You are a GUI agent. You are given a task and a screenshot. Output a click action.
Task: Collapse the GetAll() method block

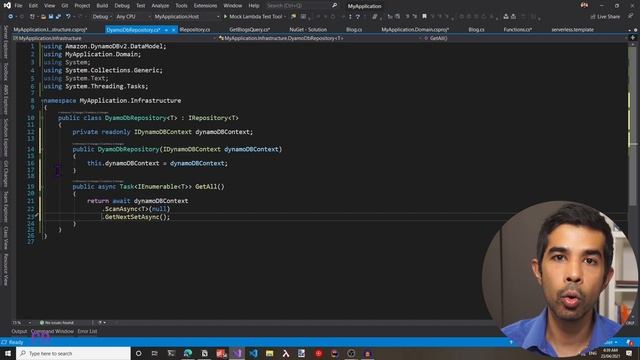(42, 187)
